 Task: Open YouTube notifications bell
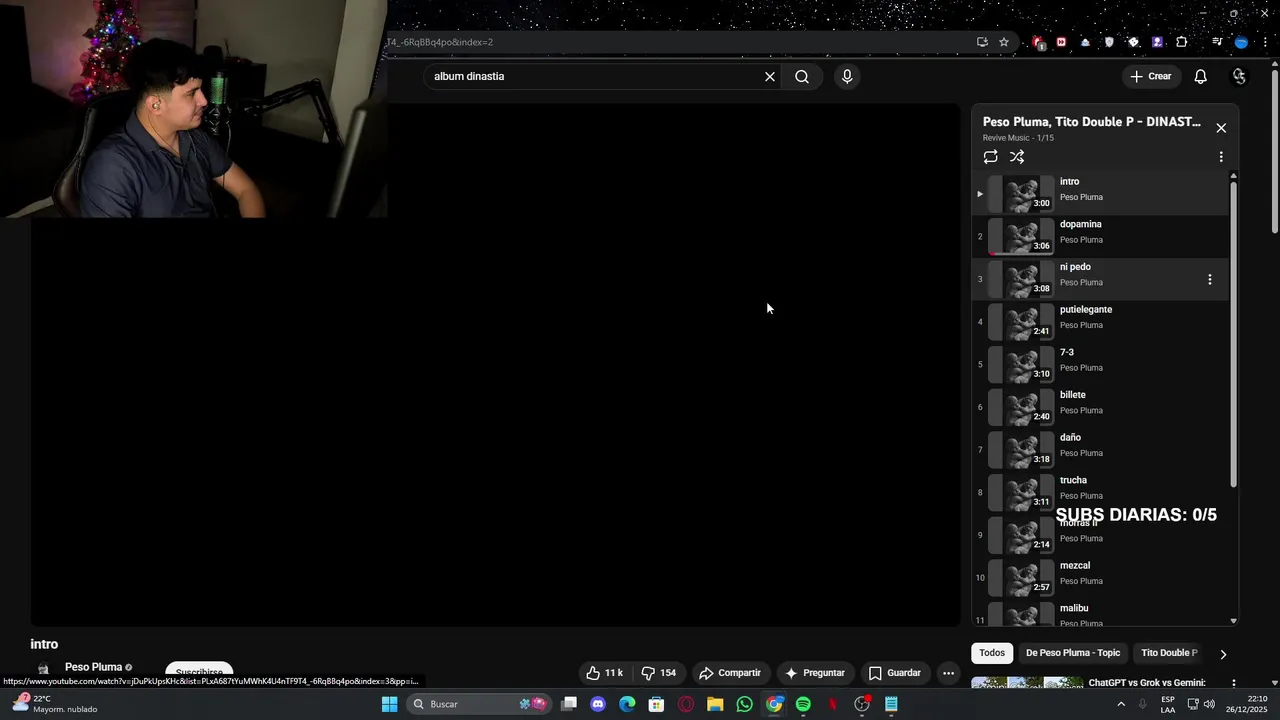click(x=1201, y=77)
